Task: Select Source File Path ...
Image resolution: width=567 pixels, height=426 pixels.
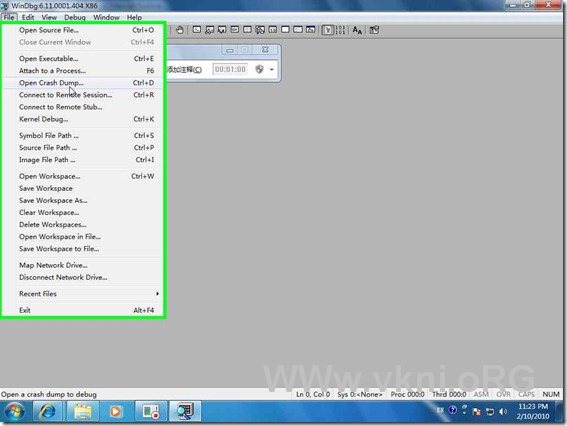Action: click(x=83, y=148)
